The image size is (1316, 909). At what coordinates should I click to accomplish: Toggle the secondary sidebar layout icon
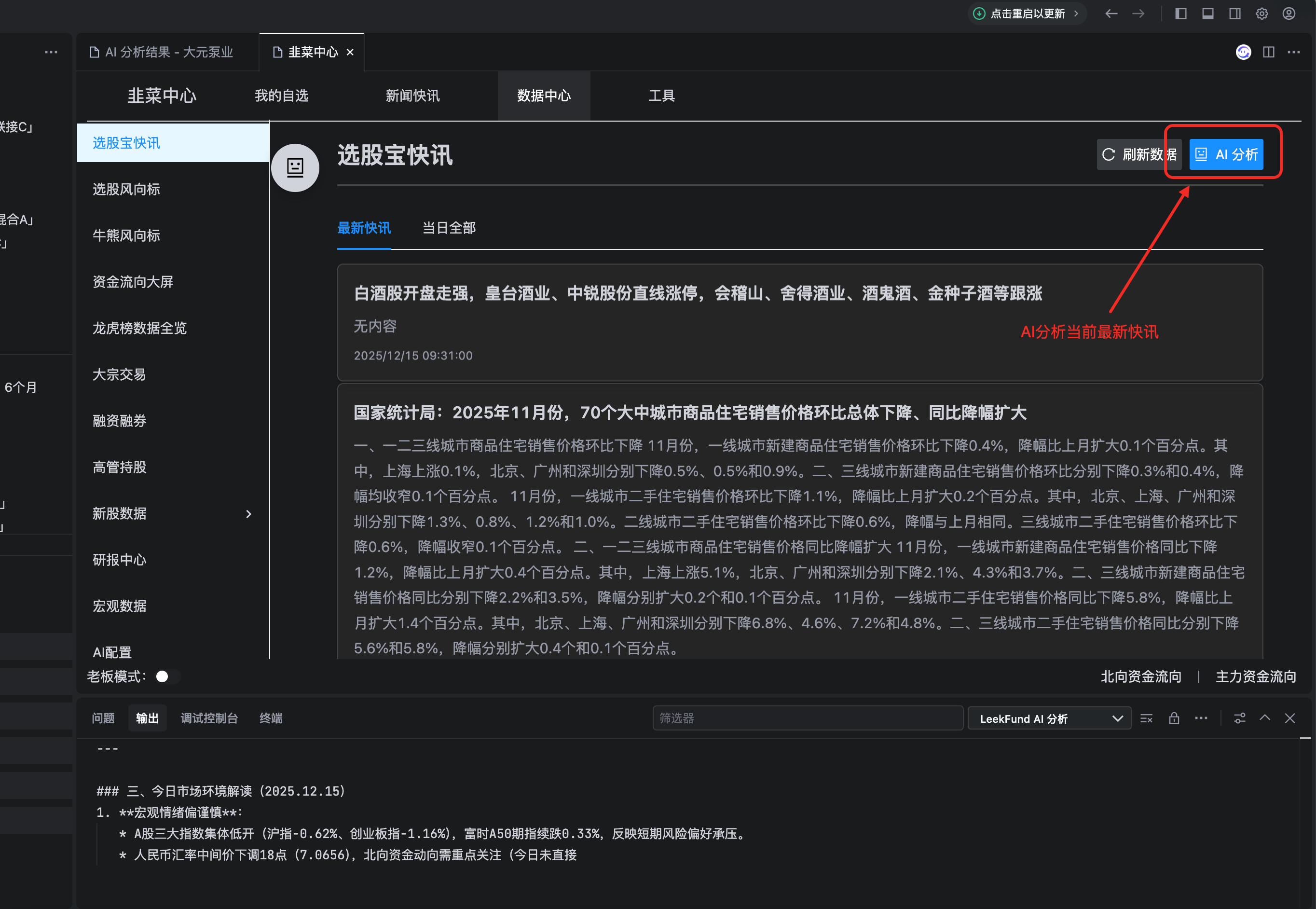1234,14
